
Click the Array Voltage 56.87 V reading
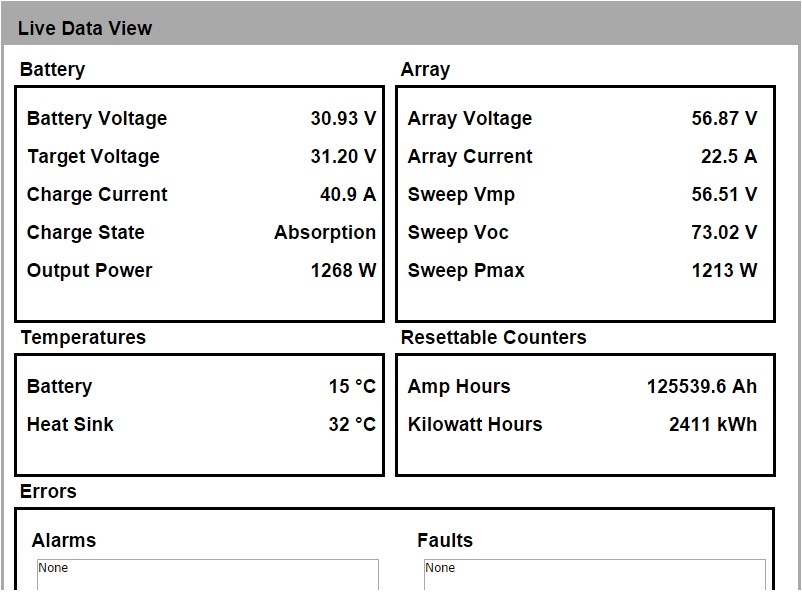(x=724, y=118)
